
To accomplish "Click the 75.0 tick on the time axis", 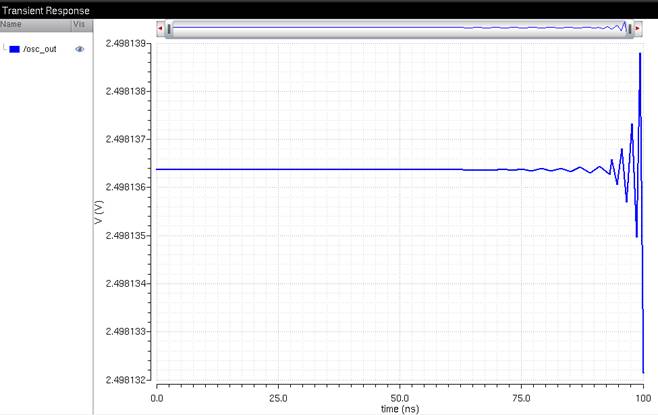I will (x=522, y=397).
